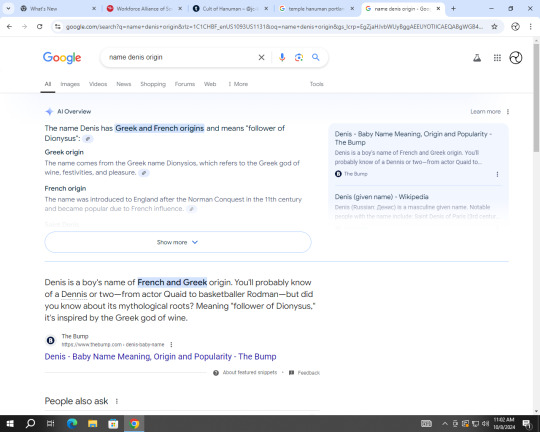Switch to Shopping results tab
540x432 pixels.
pyautogui.click(x=153, y=84)
